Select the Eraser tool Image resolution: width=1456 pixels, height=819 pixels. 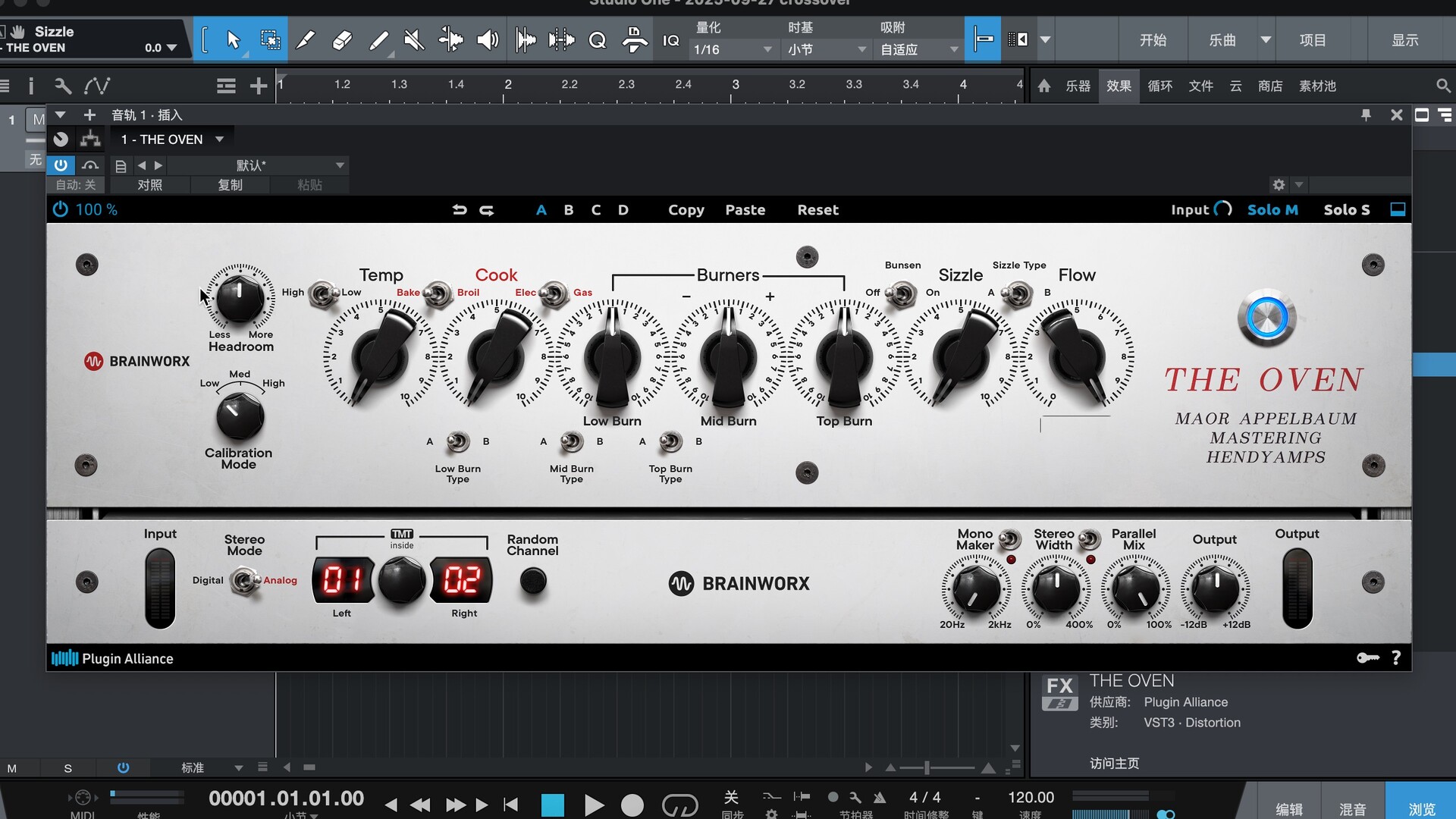click(342, 40)
